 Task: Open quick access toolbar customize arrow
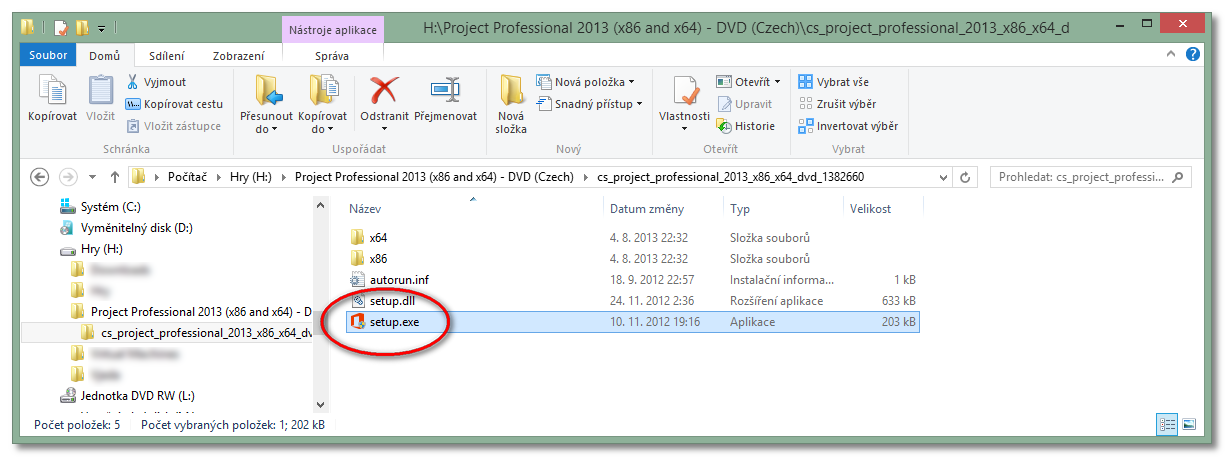point(101,28)
